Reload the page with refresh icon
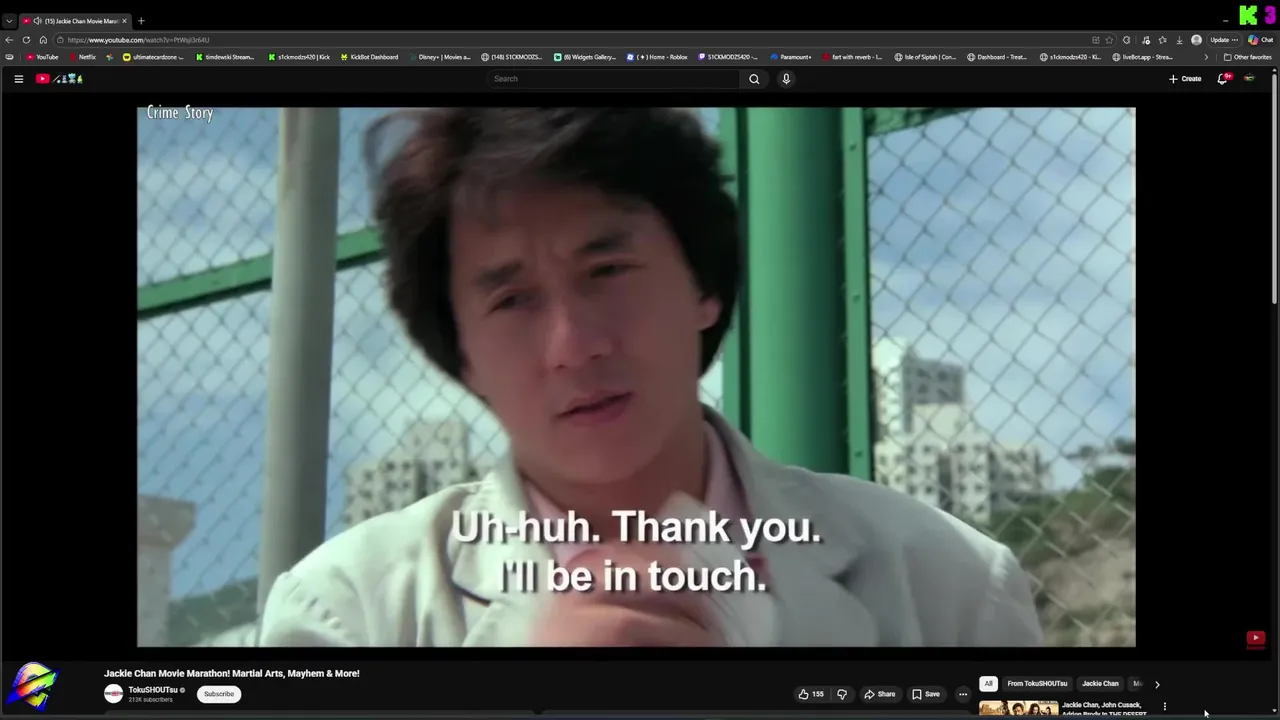1280x720 pixels. click(x=26, y=40)
